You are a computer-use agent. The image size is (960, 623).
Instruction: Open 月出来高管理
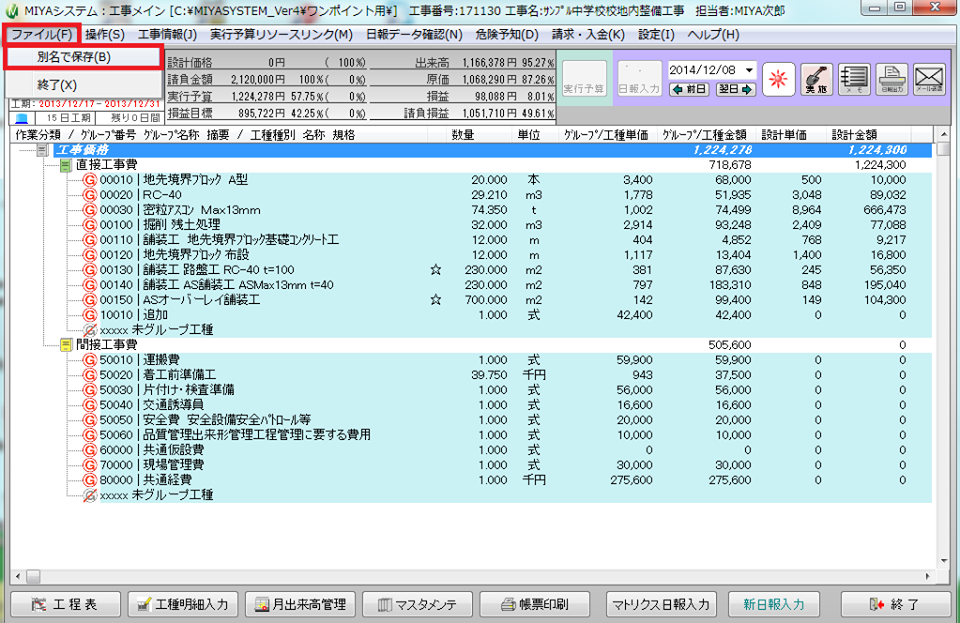(300, 605)
